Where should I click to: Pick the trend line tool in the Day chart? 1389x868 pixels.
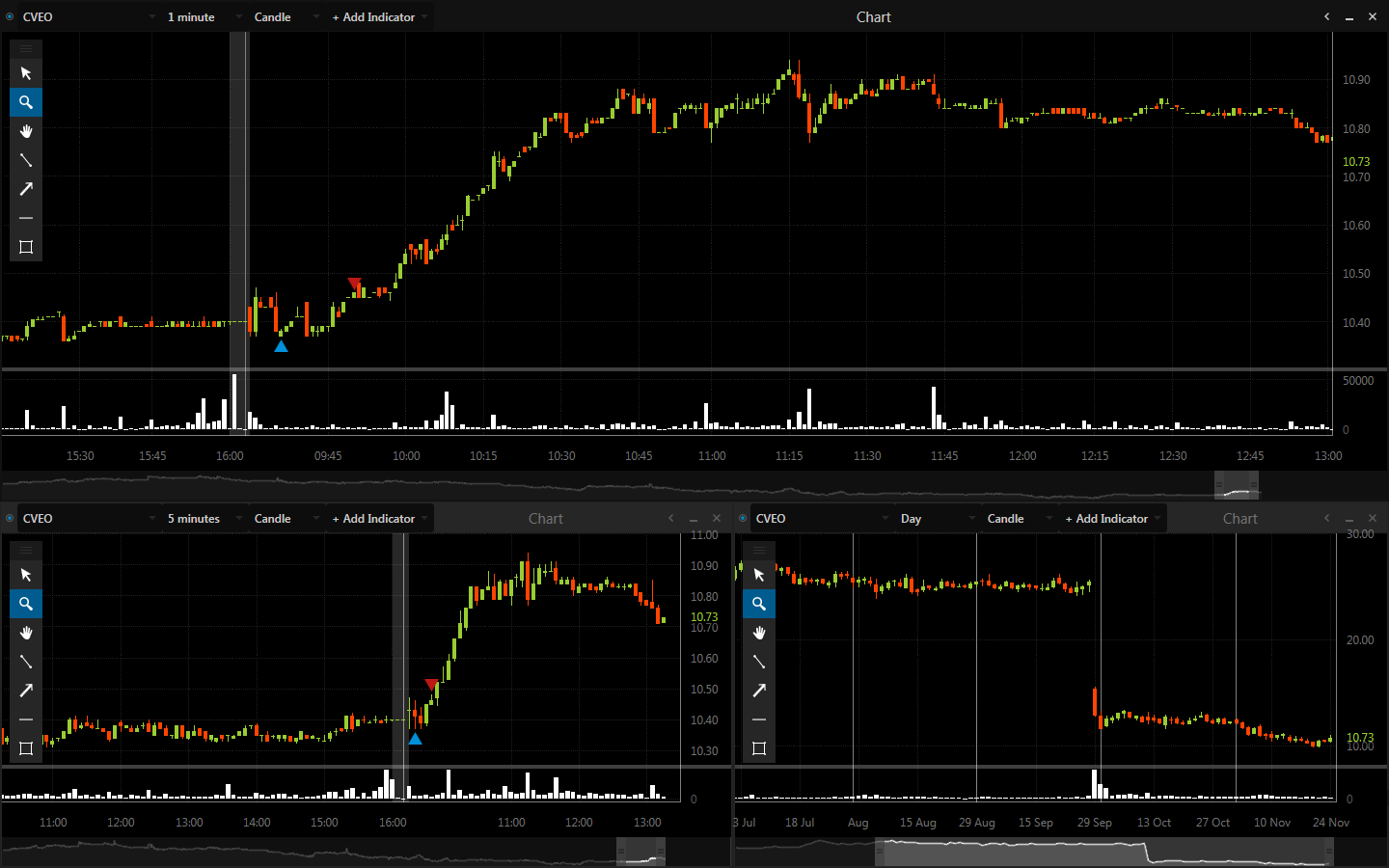pos(759,662)
